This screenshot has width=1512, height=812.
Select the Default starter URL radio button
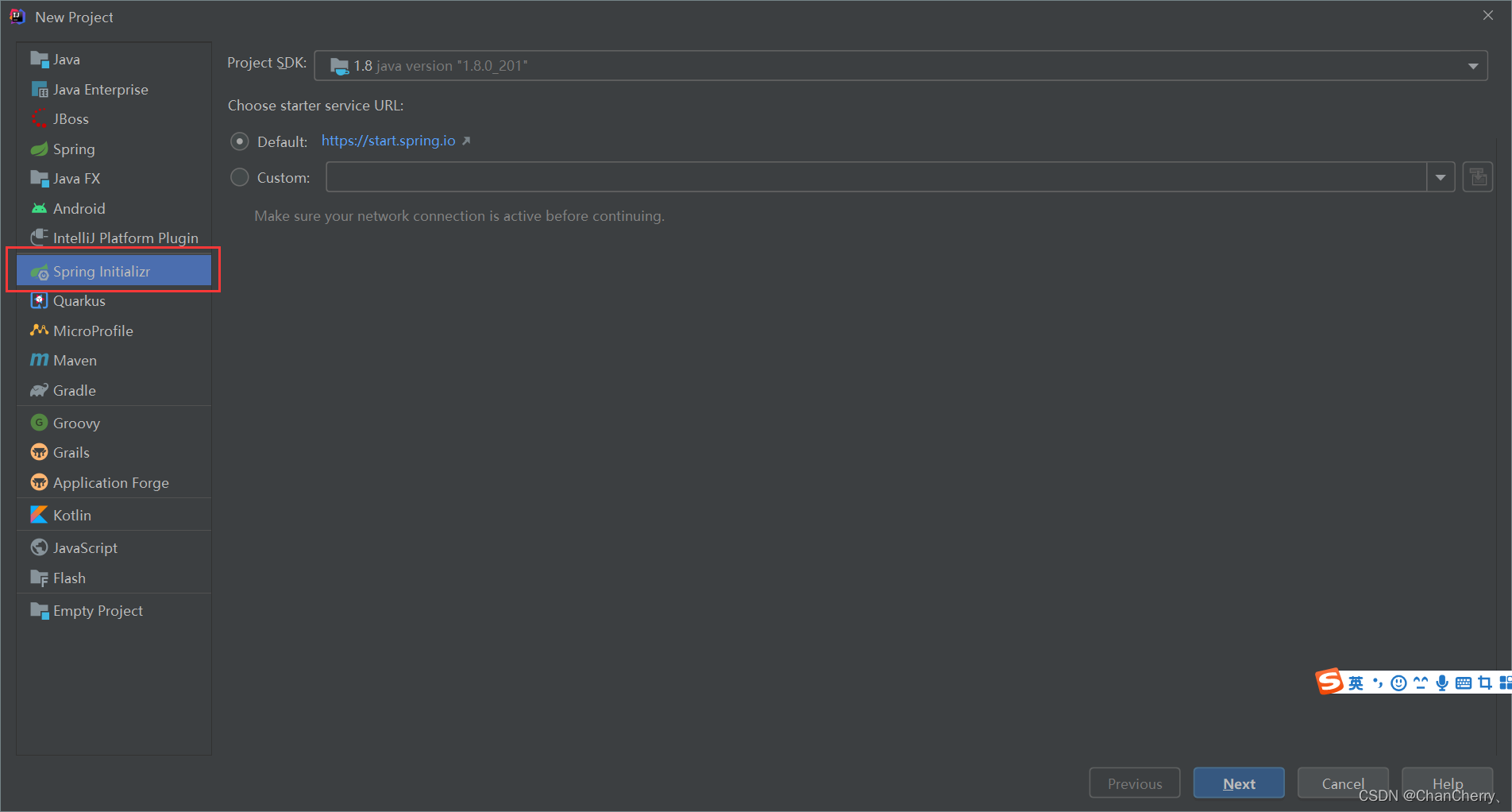click(x=239, y=141)
